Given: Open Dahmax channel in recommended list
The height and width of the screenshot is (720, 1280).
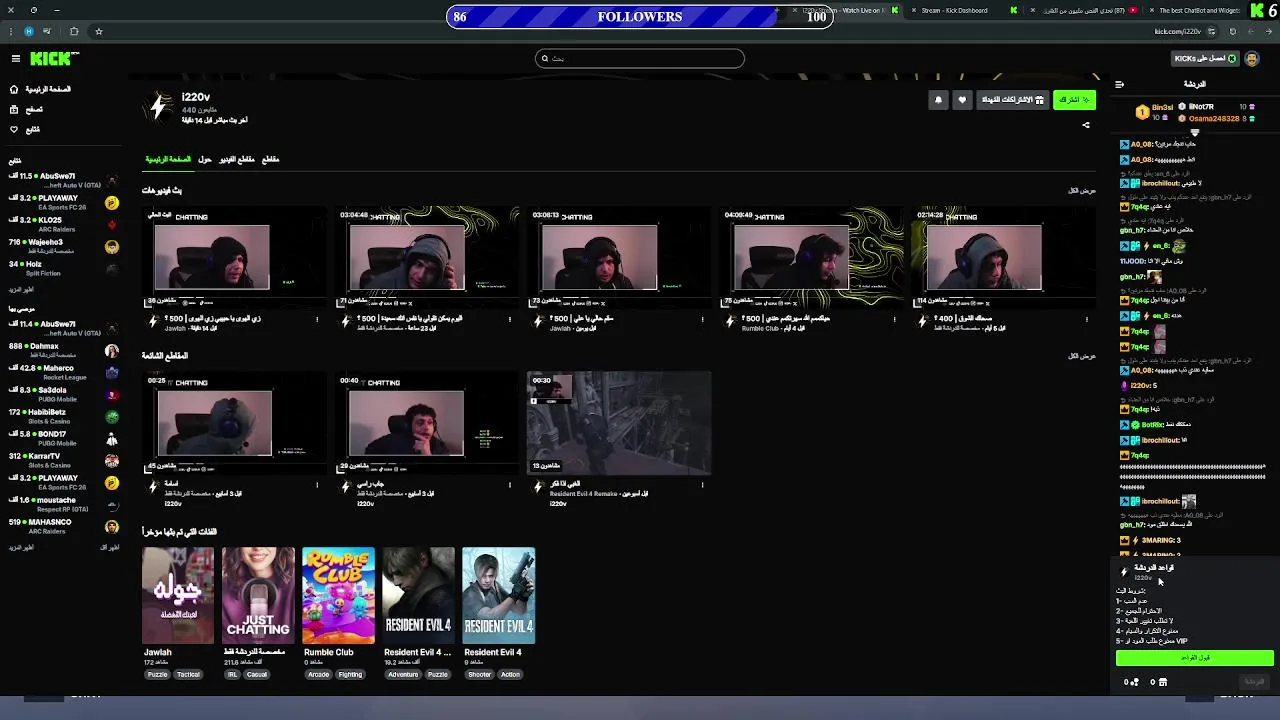Looking at the screenshot, I should 63,351.
